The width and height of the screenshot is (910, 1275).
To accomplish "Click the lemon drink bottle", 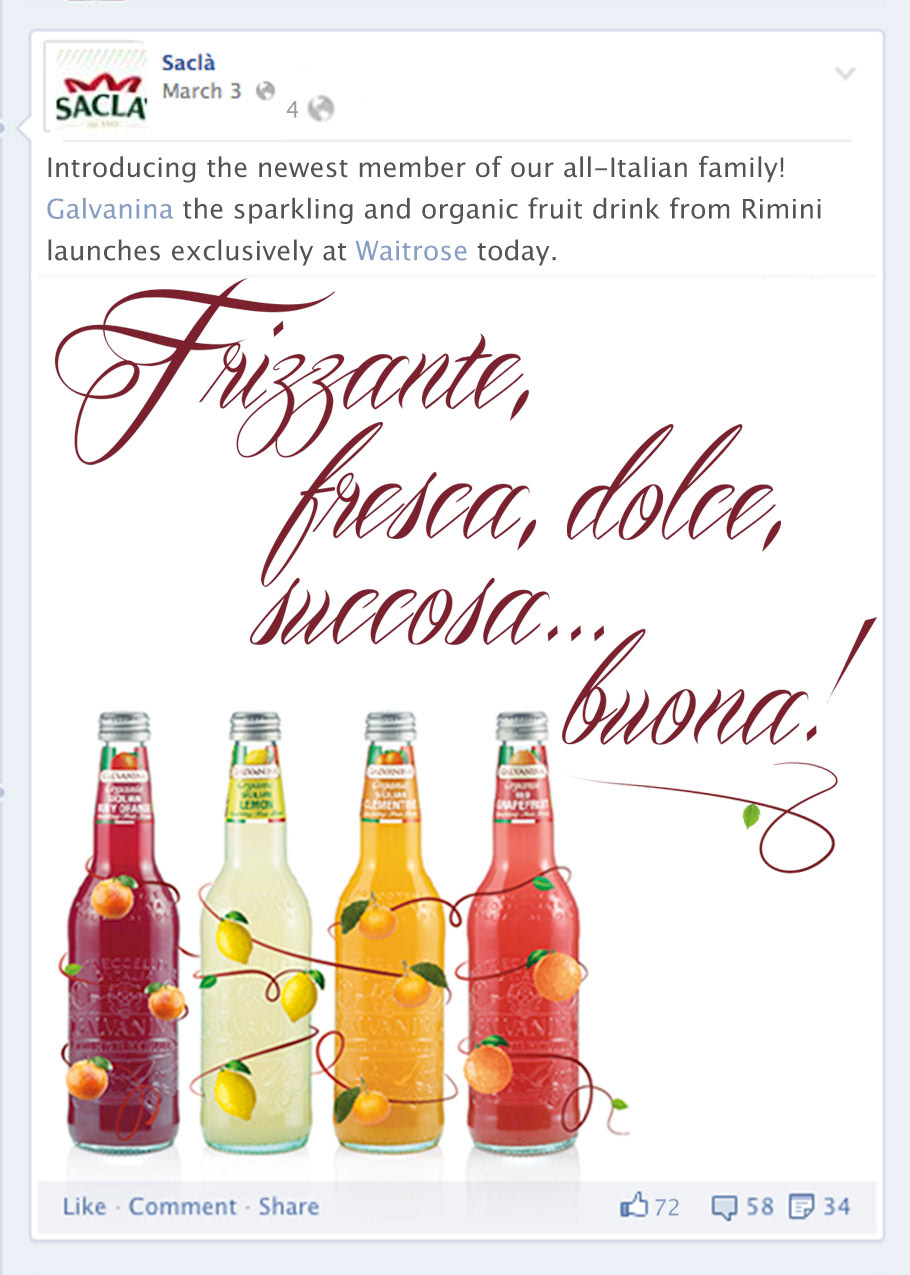I will point(255,930).
